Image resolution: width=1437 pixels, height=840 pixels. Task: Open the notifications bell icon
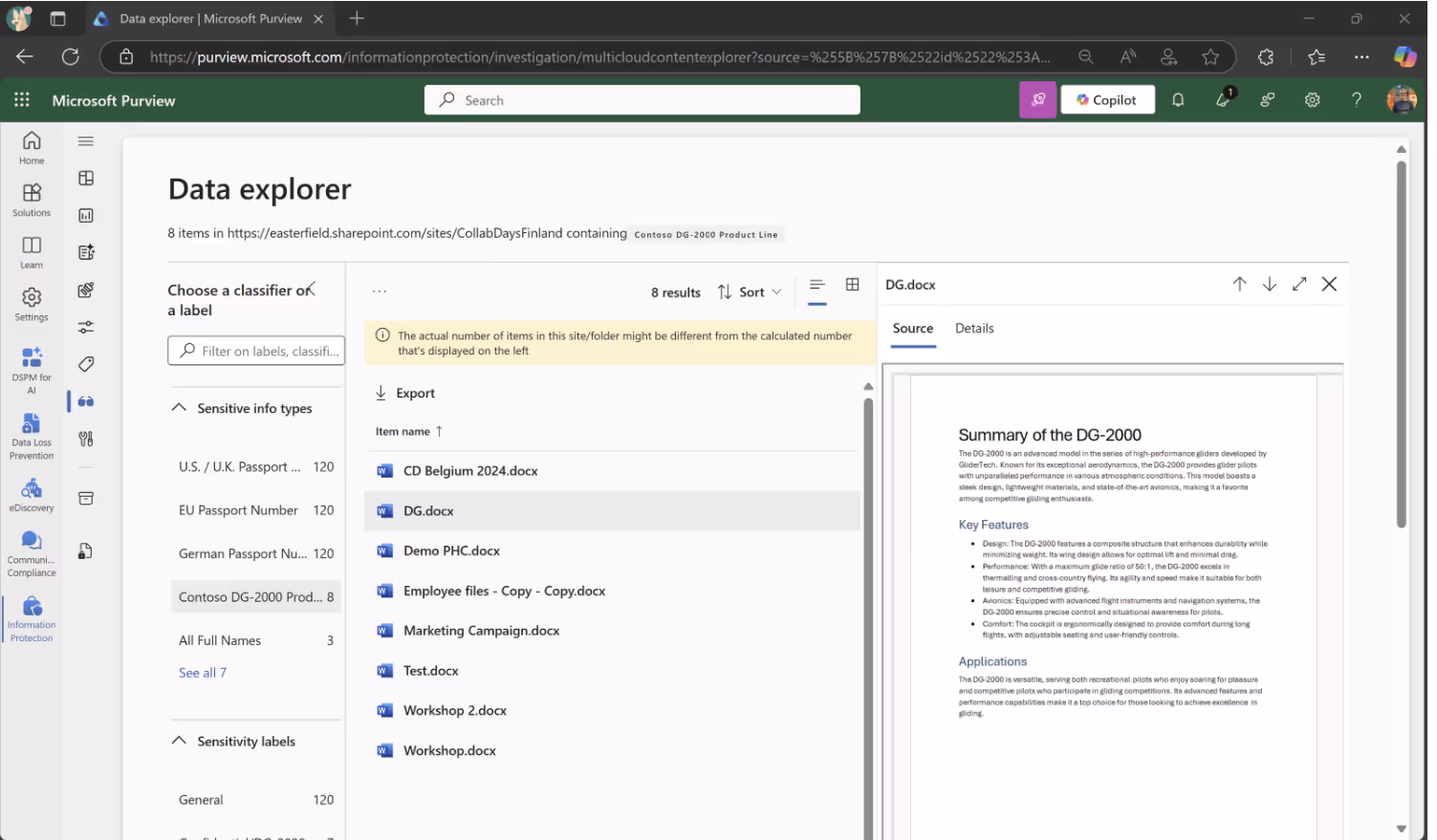[x=1178, y=100]
